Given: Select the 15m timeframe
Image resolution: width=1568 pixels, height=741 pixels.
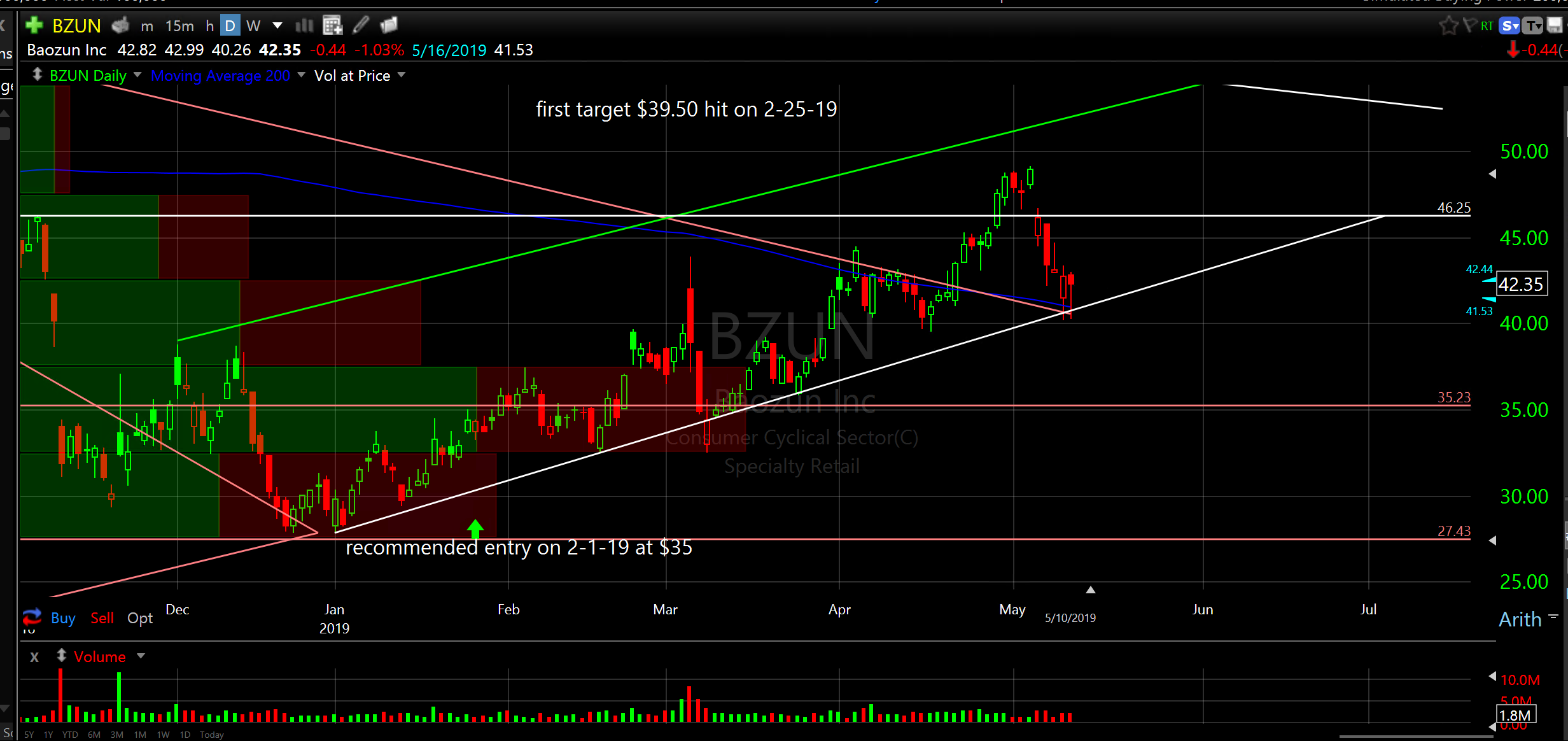Looking at the screenshot, I should pyautogui.click(x=179, y=25).
